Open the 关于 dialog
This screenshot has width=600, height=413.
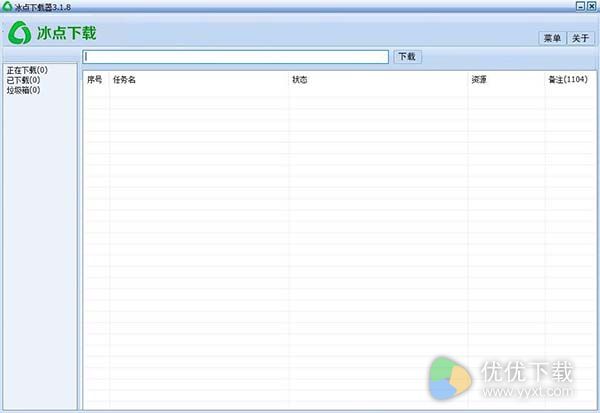click(580, 38)
